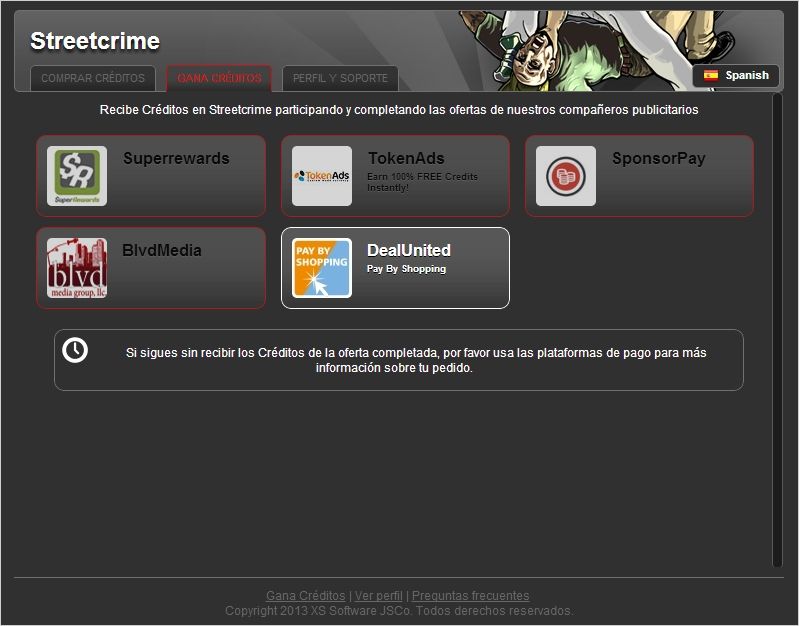Open the DealUnited offer title
Screen dimensions: 799x626
409,250
